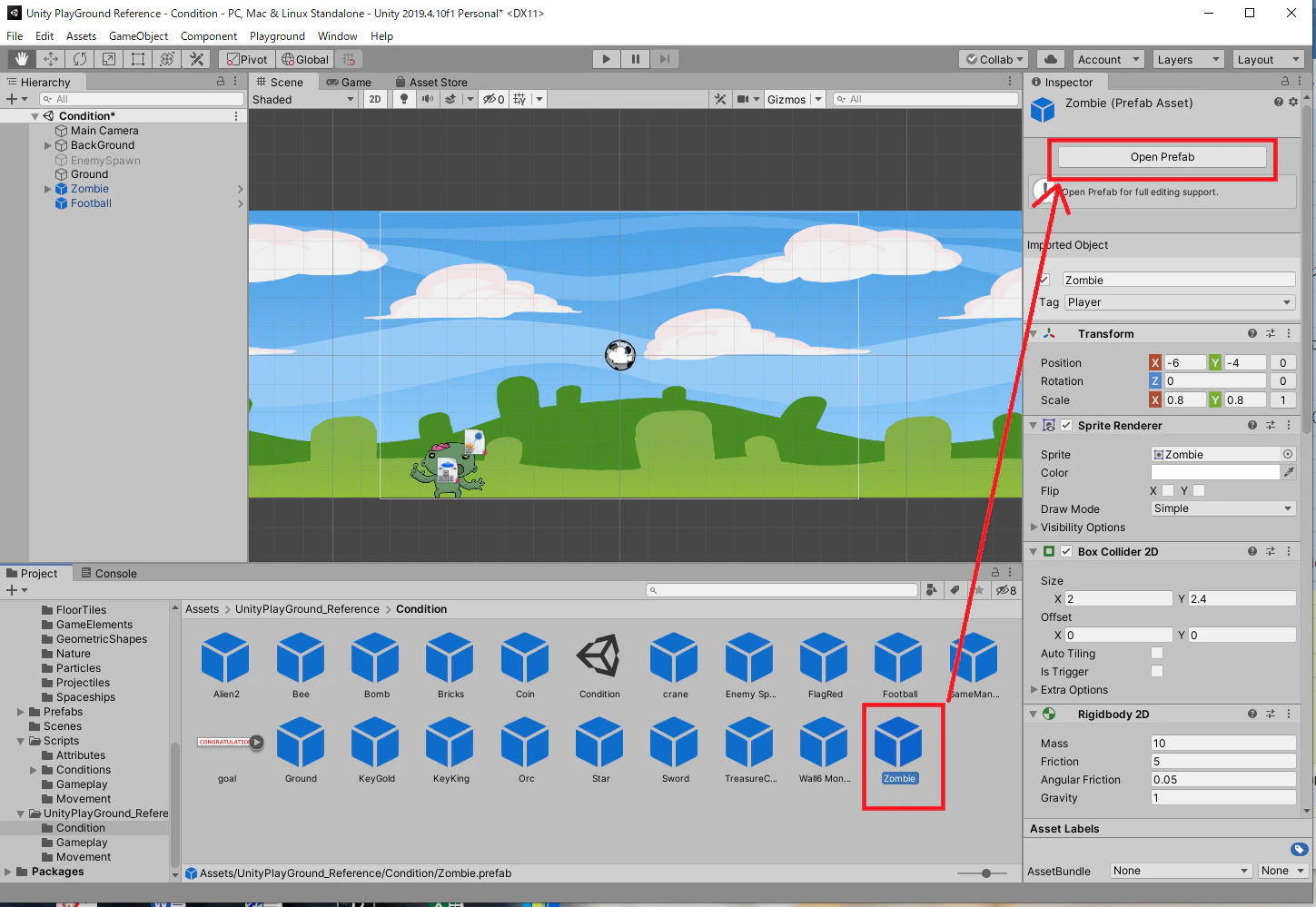The image size is (1316, 907).
Task: Enable the Is Trigger checkbox
Action: coord(1157,671)
